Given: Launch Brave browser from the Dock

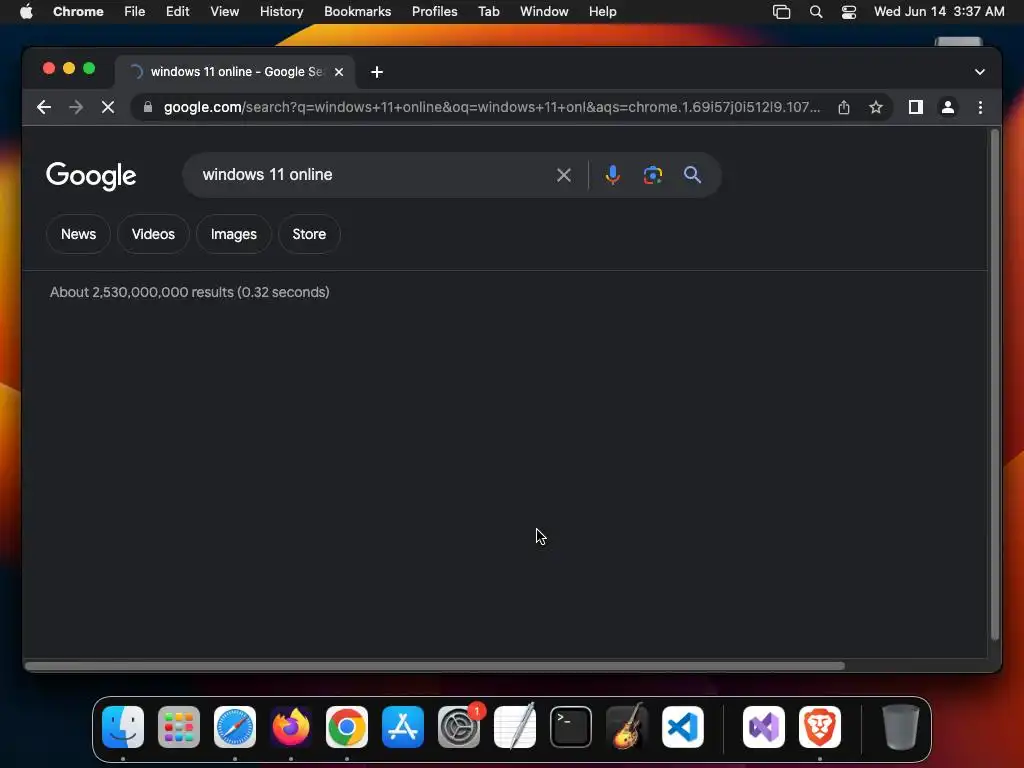Looking at the screenshot, I should pos(820,727).
